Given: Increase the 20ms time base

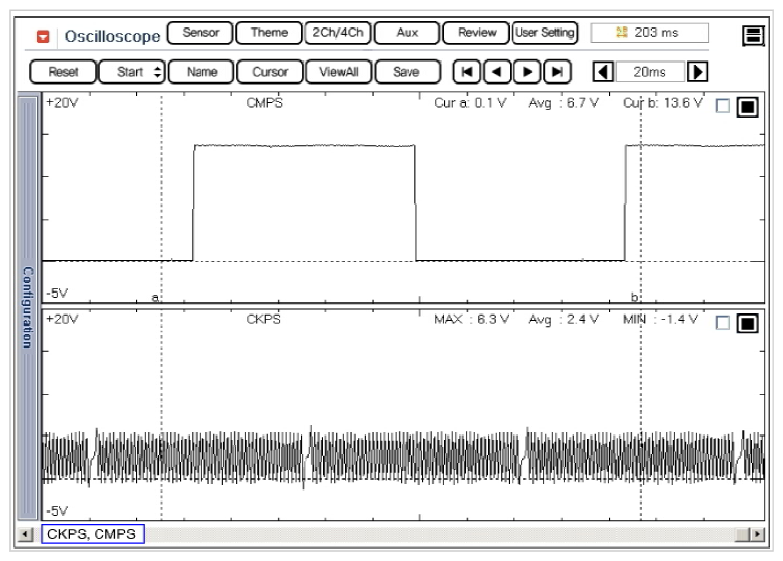Looking at the screenshot, I should pos(700,71).
